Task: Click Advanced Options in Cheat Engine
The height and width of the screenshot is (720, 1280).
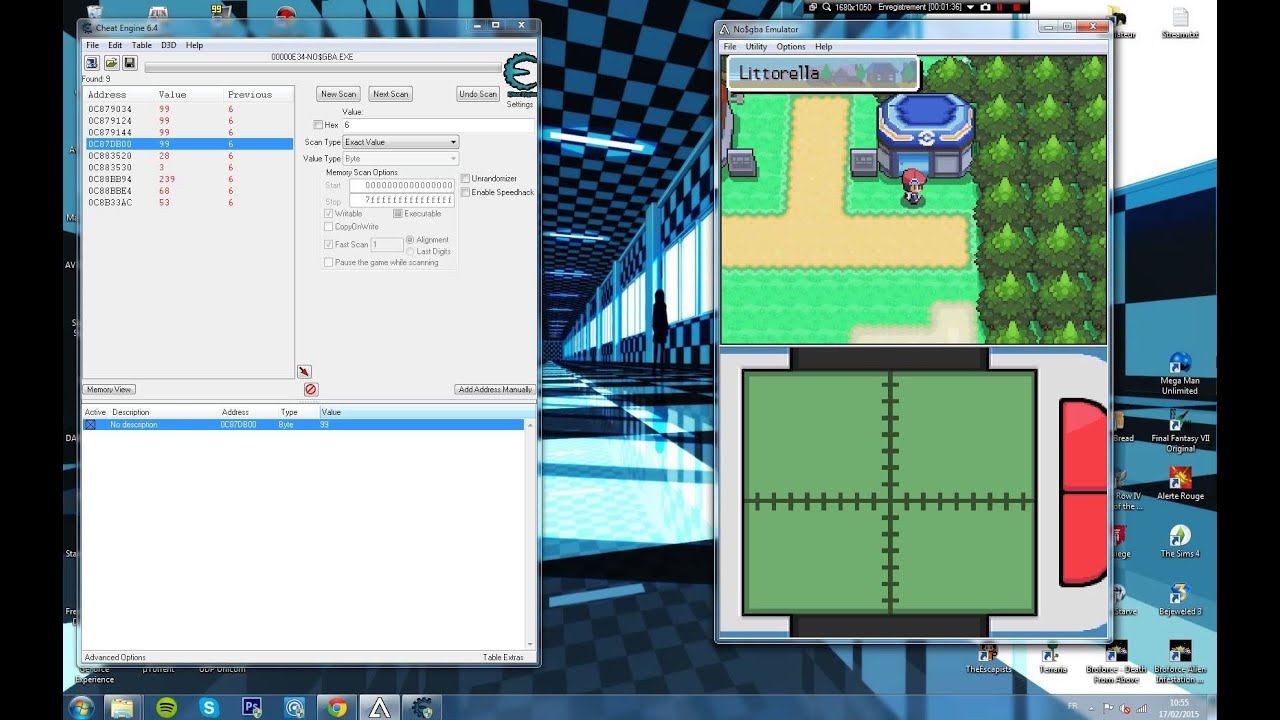Action: (115, 657)
